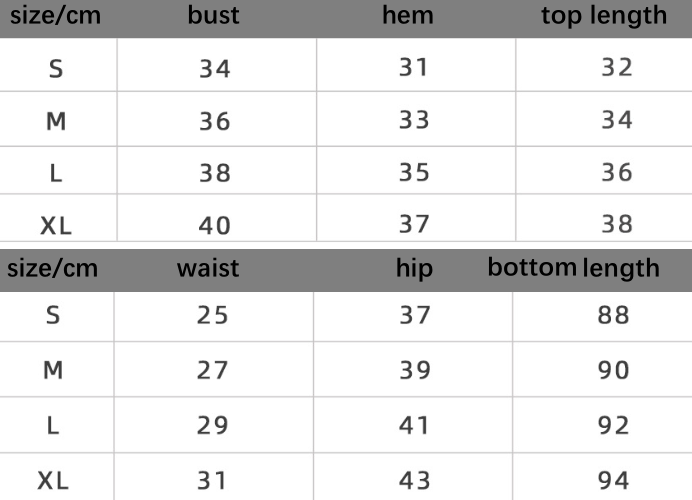
Task: Click the "bottom length" column header
Action: pyautogui.click(x=573, y=268)
